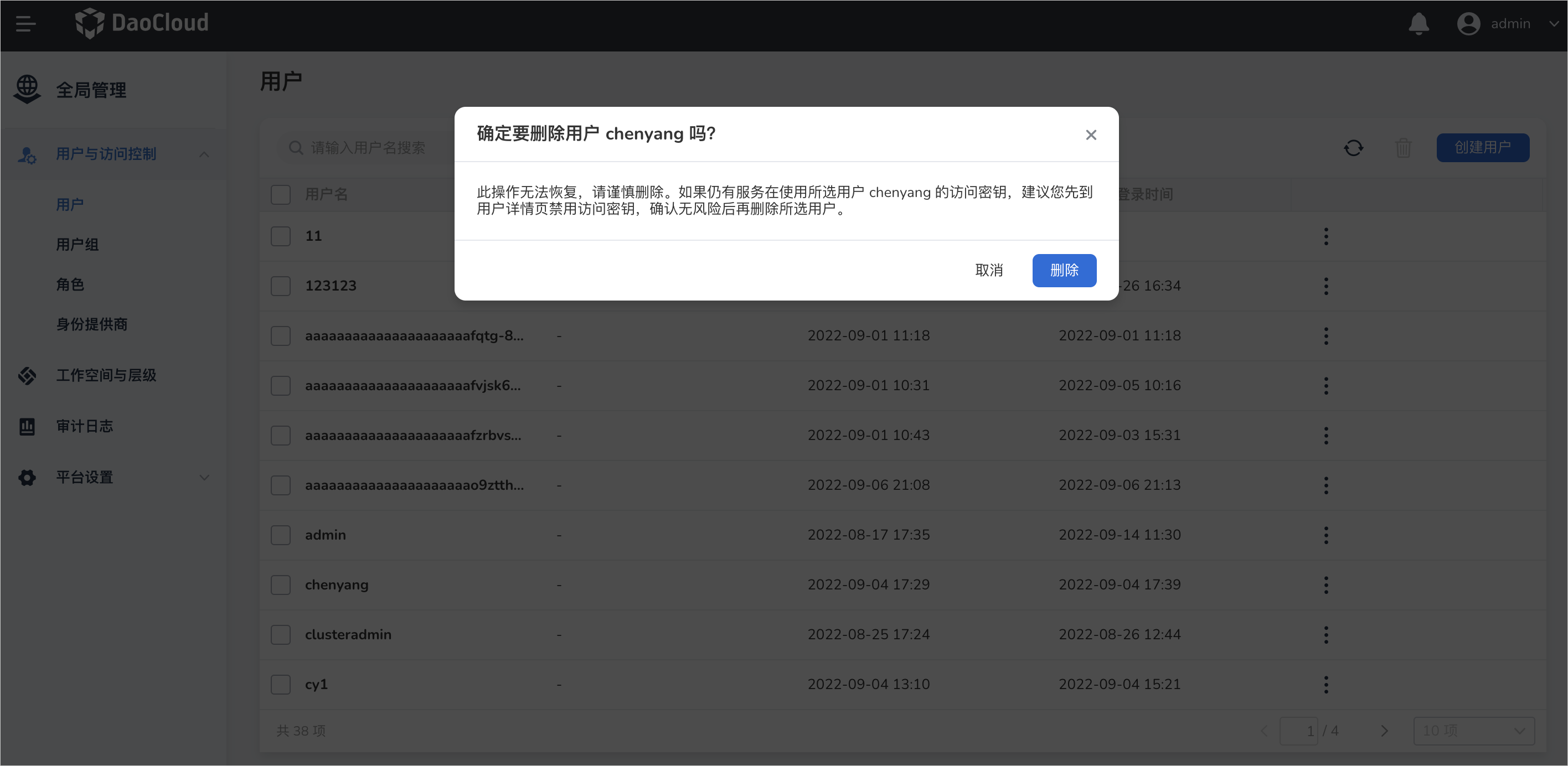Viewport: 1568px width, 766px height.
Task: Click the audit log icon
Action: 27,427
